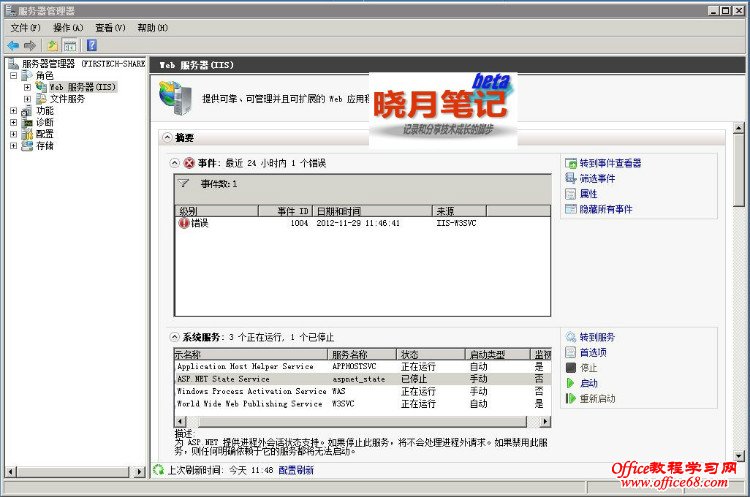Select the Application Host Helper Service row
The image size is (750, 497).
pyautogui.click(x=363, y=366)
